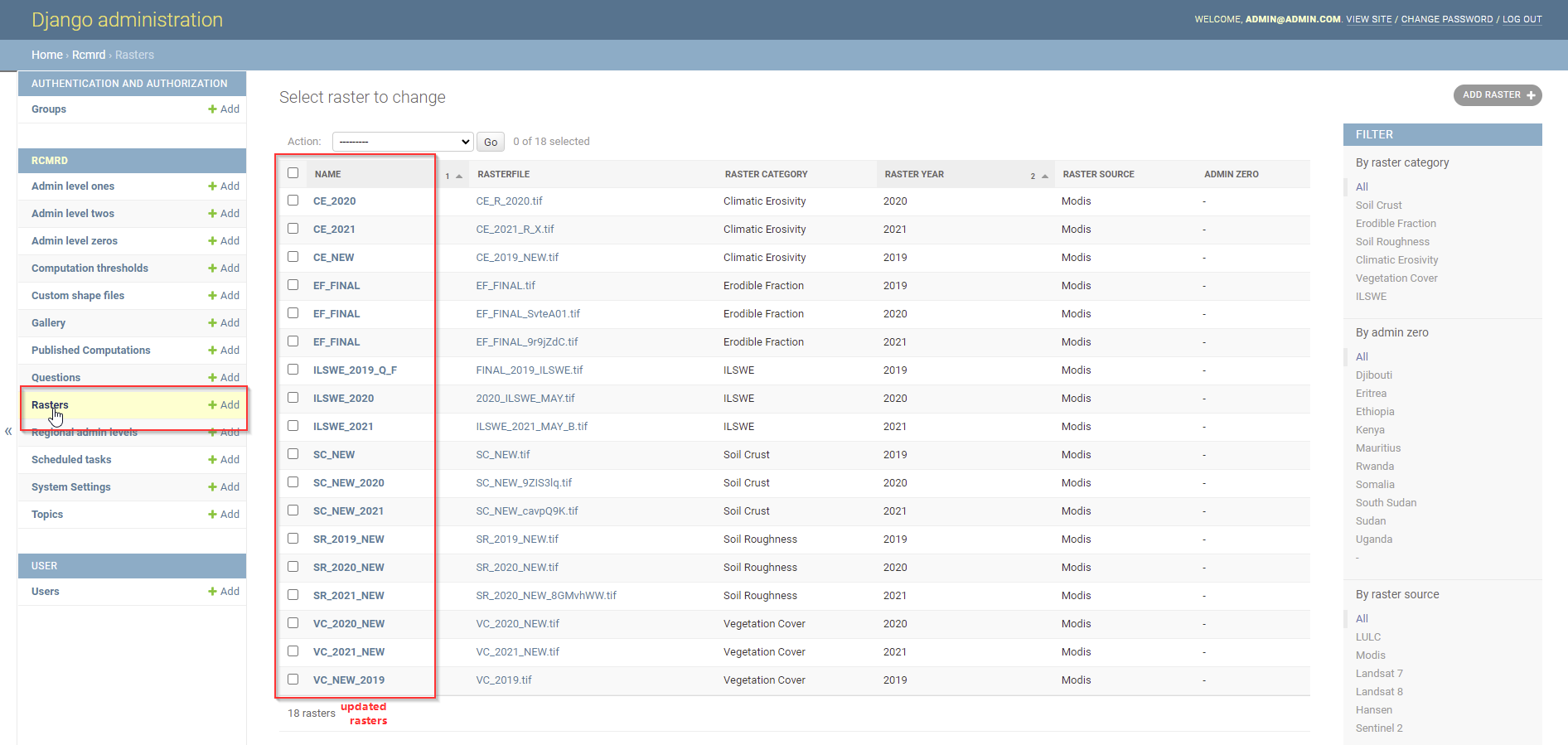
Task: Open the Action dropdown
Action: (x=403, y=142)
